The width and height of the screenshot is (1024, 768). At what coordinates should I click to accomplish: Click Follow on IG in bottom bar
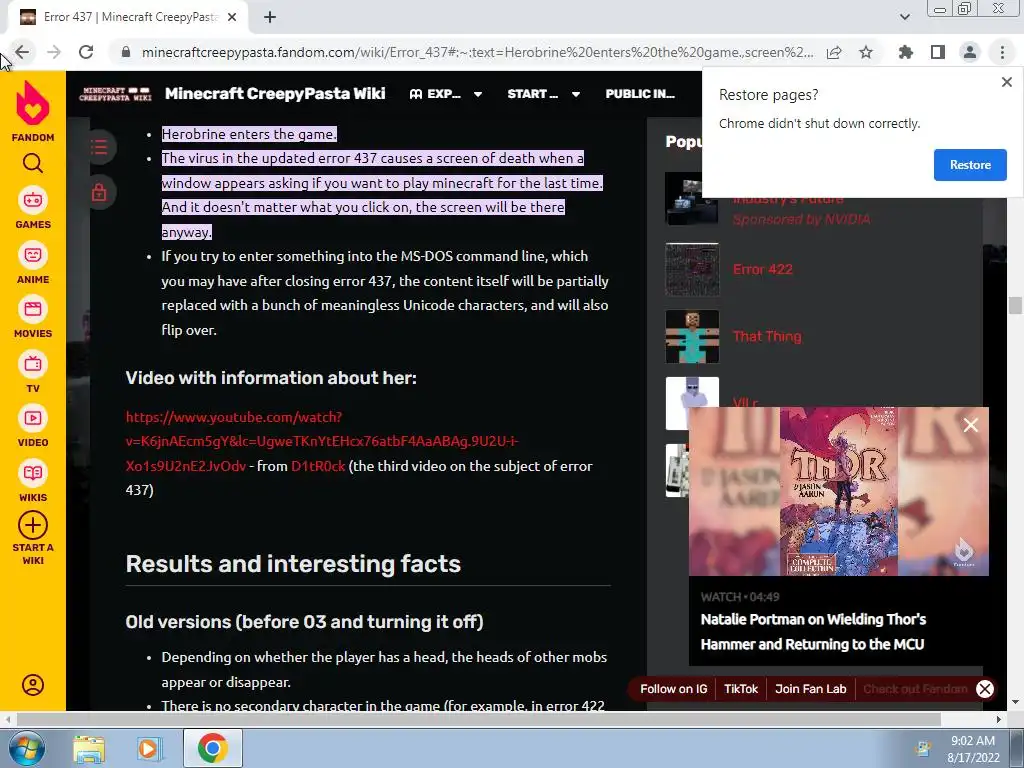[673, 689]
